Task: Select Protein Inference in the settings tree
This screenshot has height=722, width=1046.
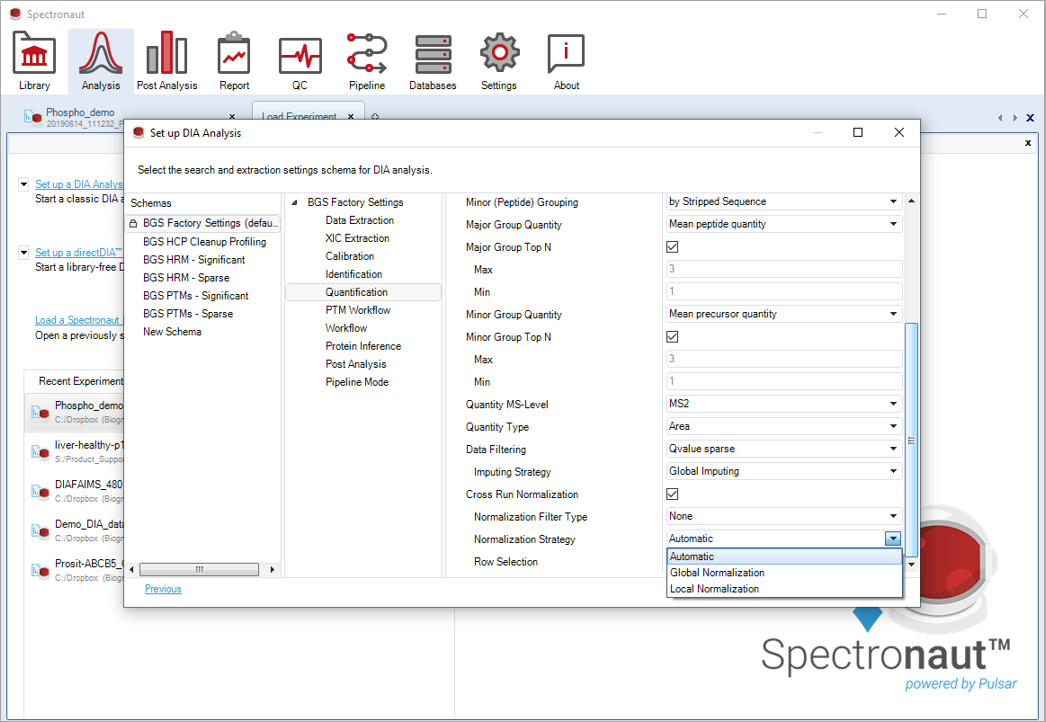Action: click(364, 346)
